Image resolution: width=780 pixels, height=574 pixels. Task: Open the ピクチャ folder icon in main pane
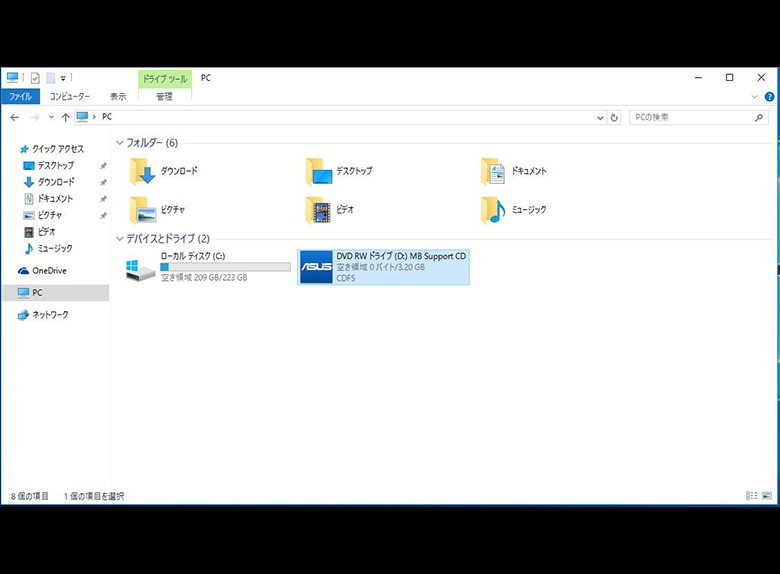coord(142,210)
